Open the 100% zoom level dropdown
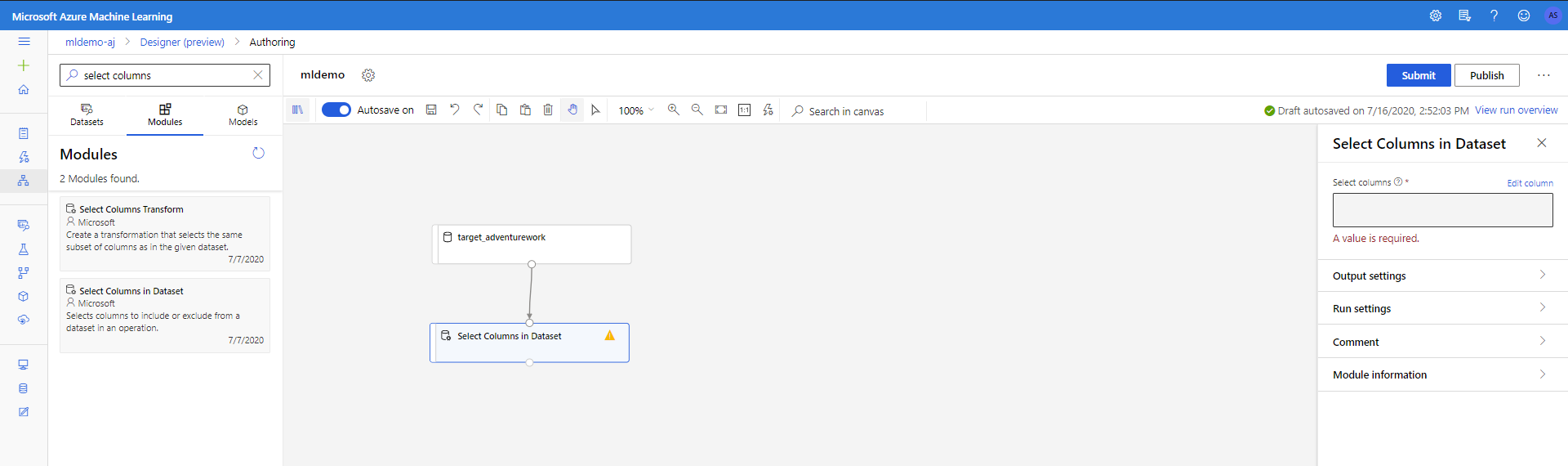 [x=636, y=110]
